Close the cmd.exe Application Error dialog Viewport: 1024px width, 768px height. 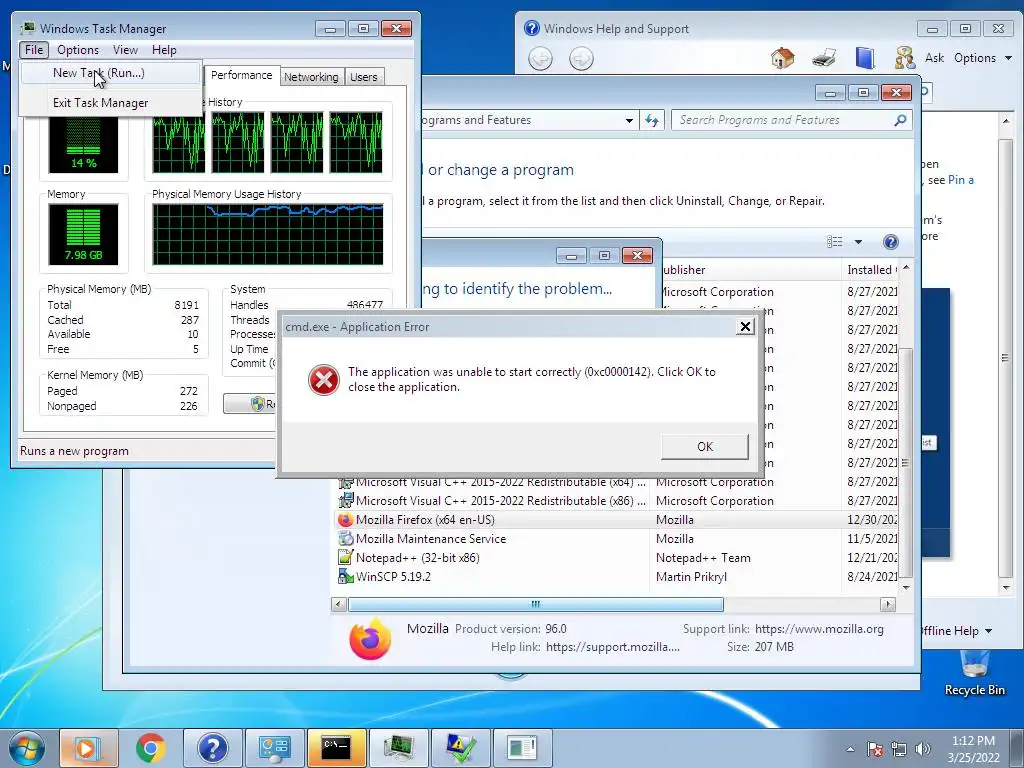745,327
